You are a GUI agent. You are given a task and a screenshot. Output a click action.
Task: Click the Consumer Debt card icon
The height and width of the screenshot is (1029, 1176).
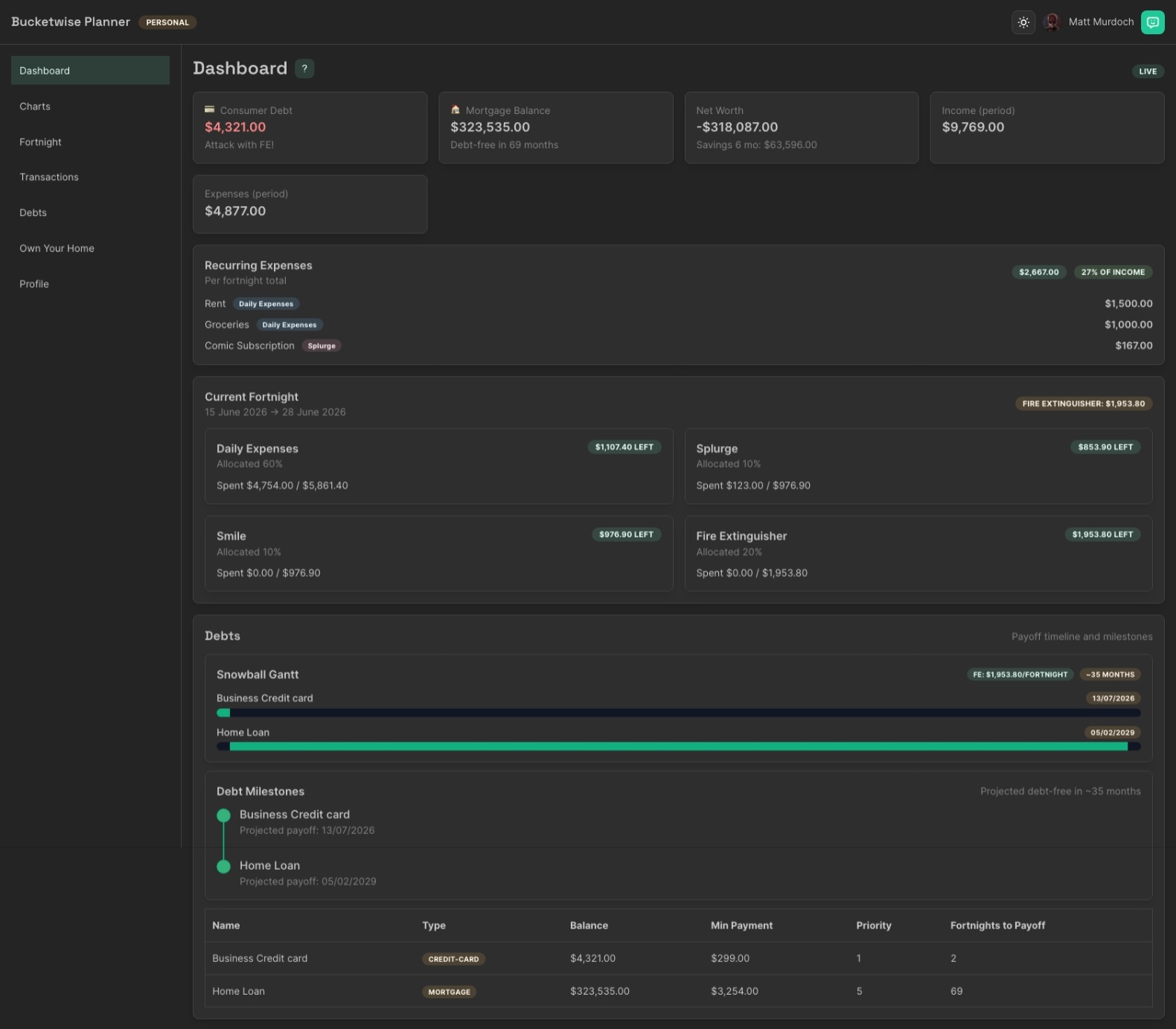pos(210,109)
